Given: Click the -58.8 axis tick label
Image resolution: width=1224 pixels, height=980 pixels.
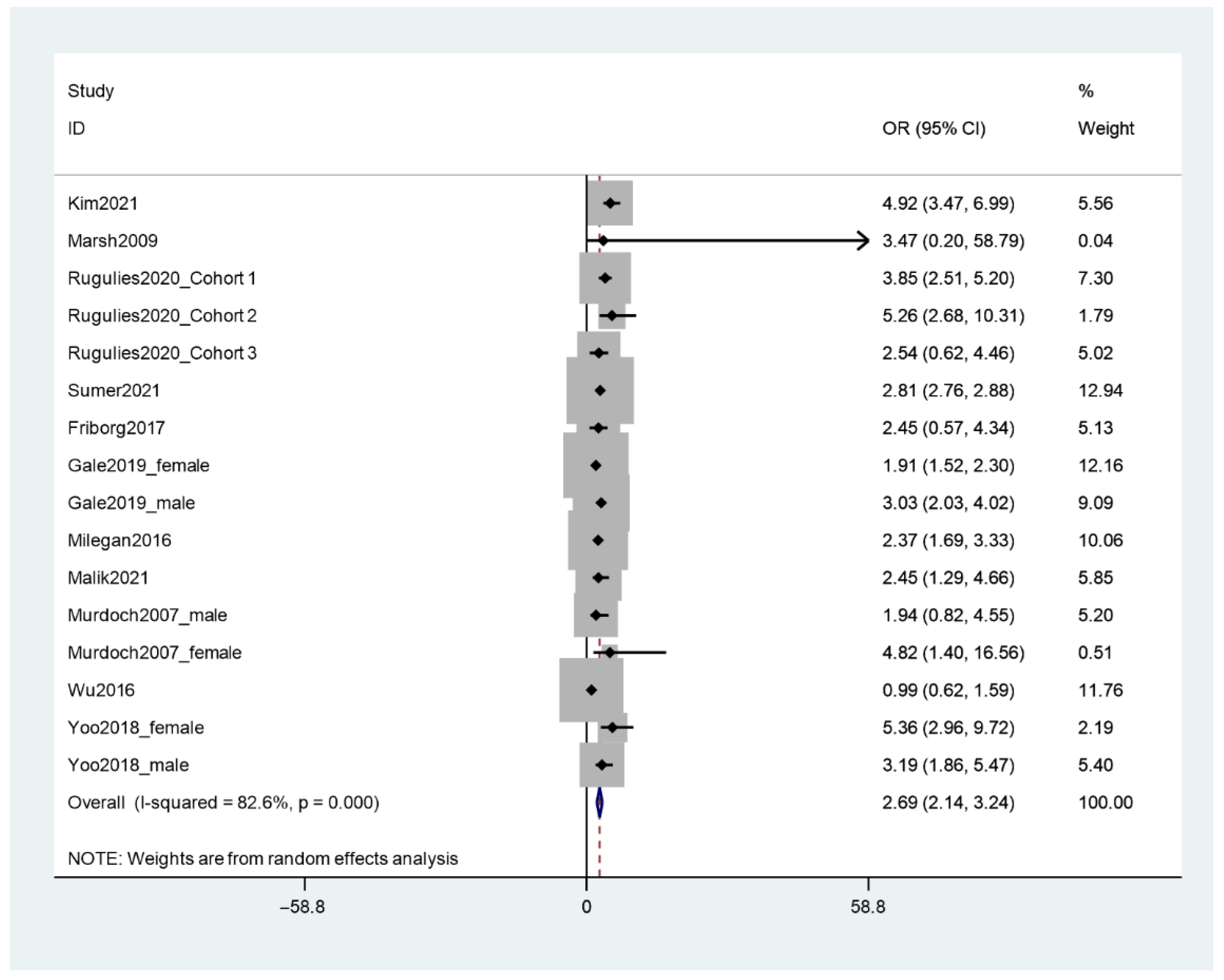Looking at the screenshot, I should [303, 907].
